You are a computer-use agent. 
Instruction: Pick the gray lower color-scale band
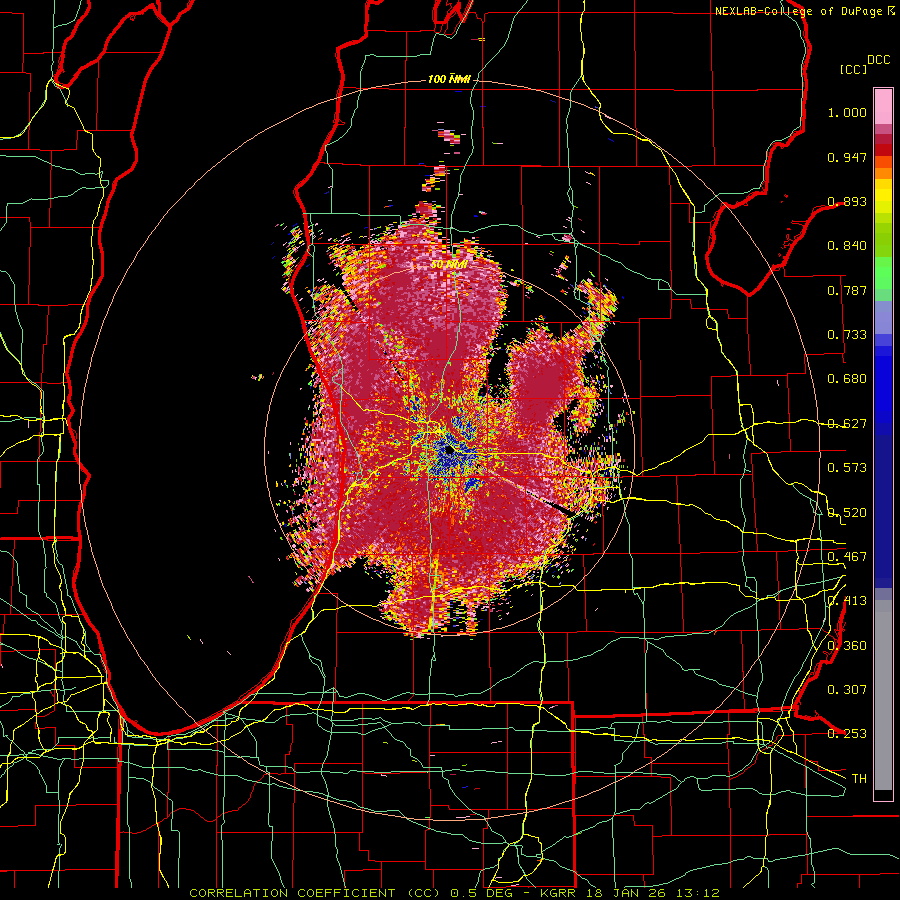[x=883, y=695]
